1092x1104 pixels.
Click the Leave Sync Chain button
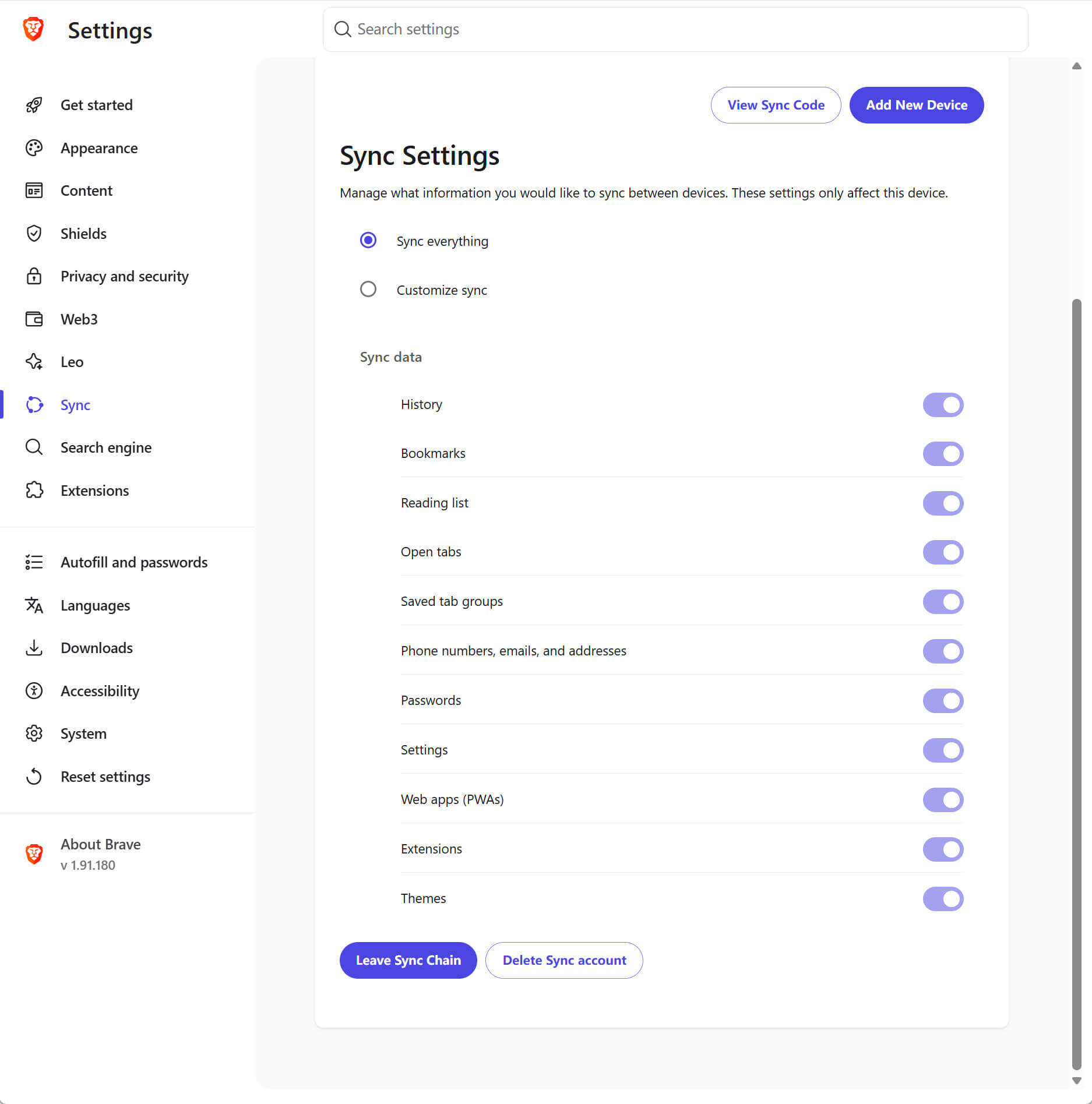tap(408, 960)
